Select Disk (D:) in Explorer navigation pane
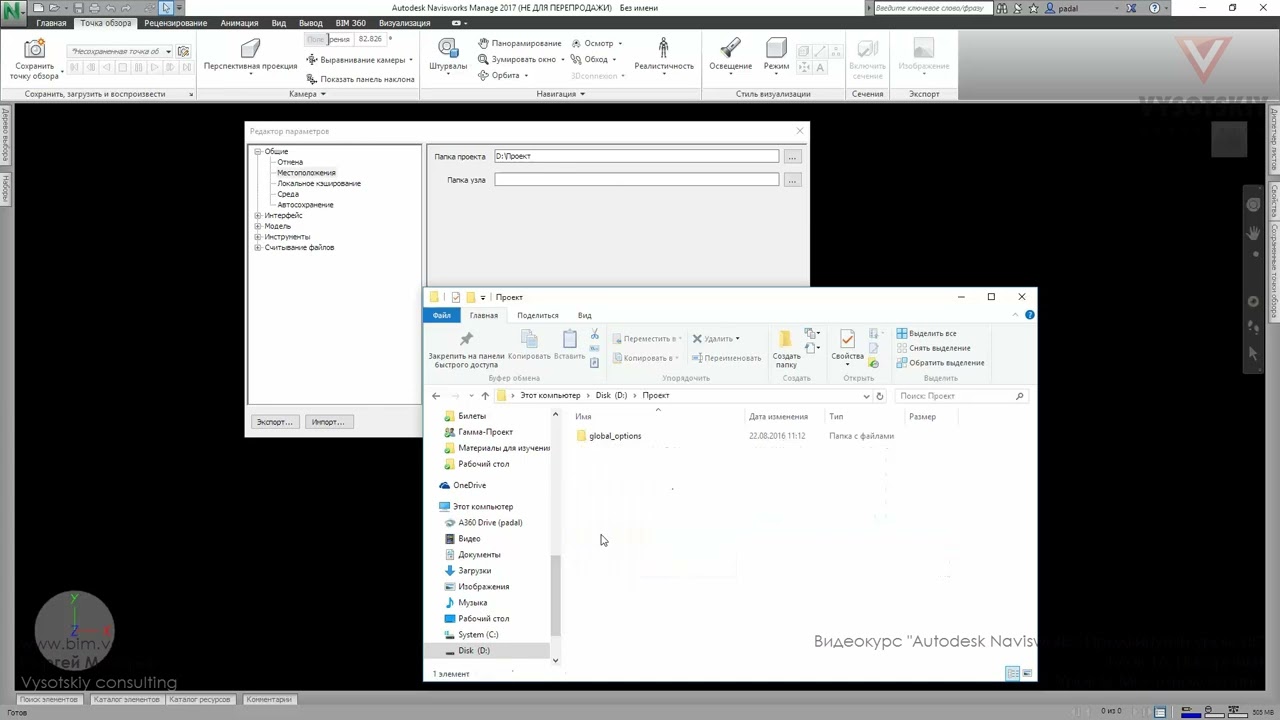 tap(473, 651)
